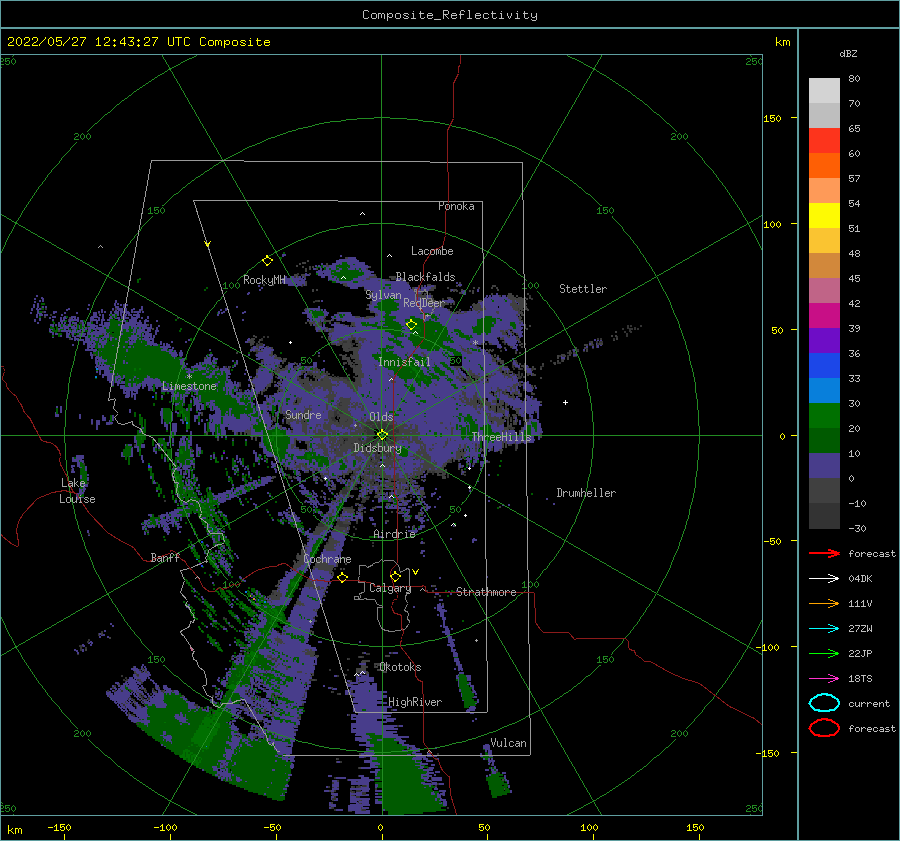The height and width of the screenshot is (841, 900).
Task: Click the Strathmore city label
Action: [486, 592]
